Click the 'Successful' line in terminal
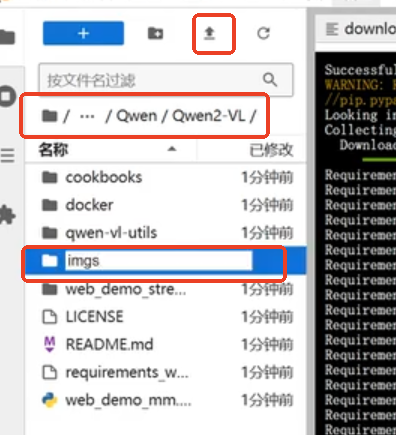The width and height of the screenshot is (396, 435). pos(360,70)
